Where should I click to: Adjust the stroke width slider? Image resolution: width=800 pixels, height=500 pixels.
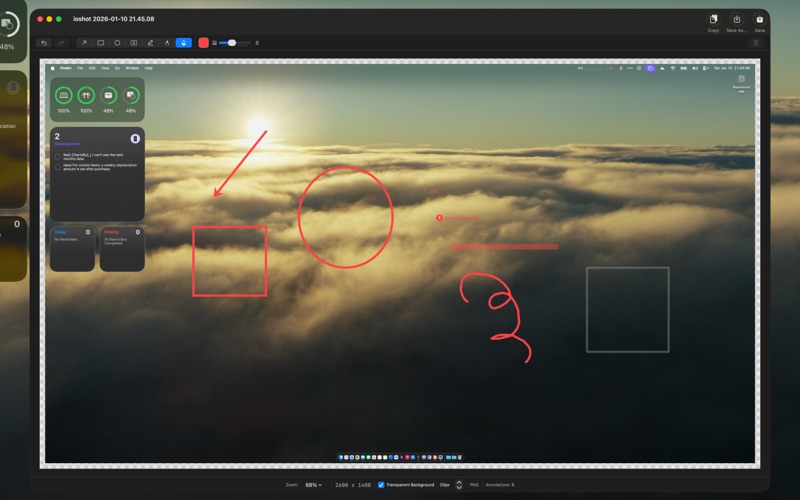click(x=235, y=43)
